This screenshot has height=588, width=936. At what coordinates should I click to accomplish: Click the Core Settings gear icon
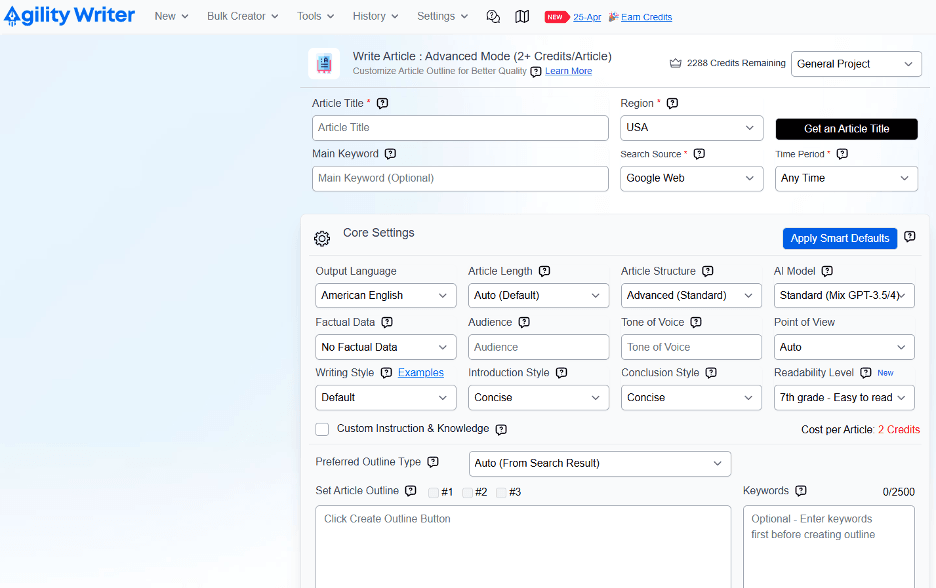point(322,239)
